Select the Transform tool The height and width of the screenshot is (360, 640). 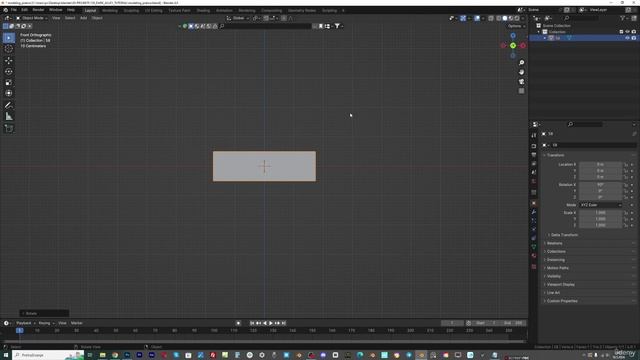(9, 93)
